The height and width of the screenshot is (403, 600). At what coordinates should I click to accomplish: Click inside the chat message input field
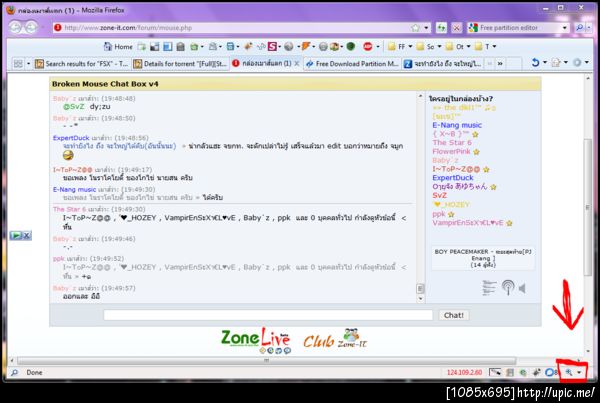268,315
